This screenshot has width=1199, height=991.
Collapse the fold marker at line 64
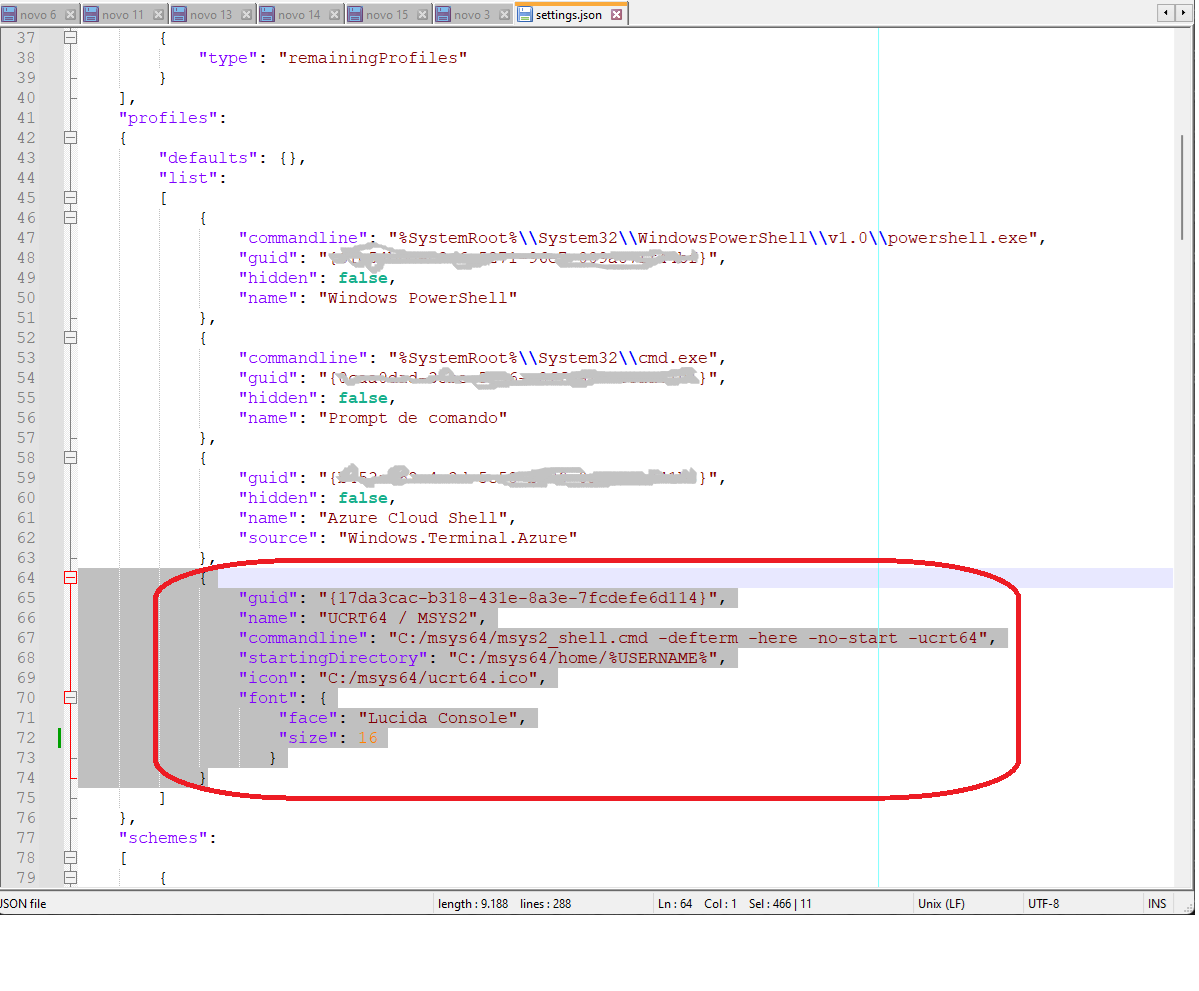pos(70,578)
